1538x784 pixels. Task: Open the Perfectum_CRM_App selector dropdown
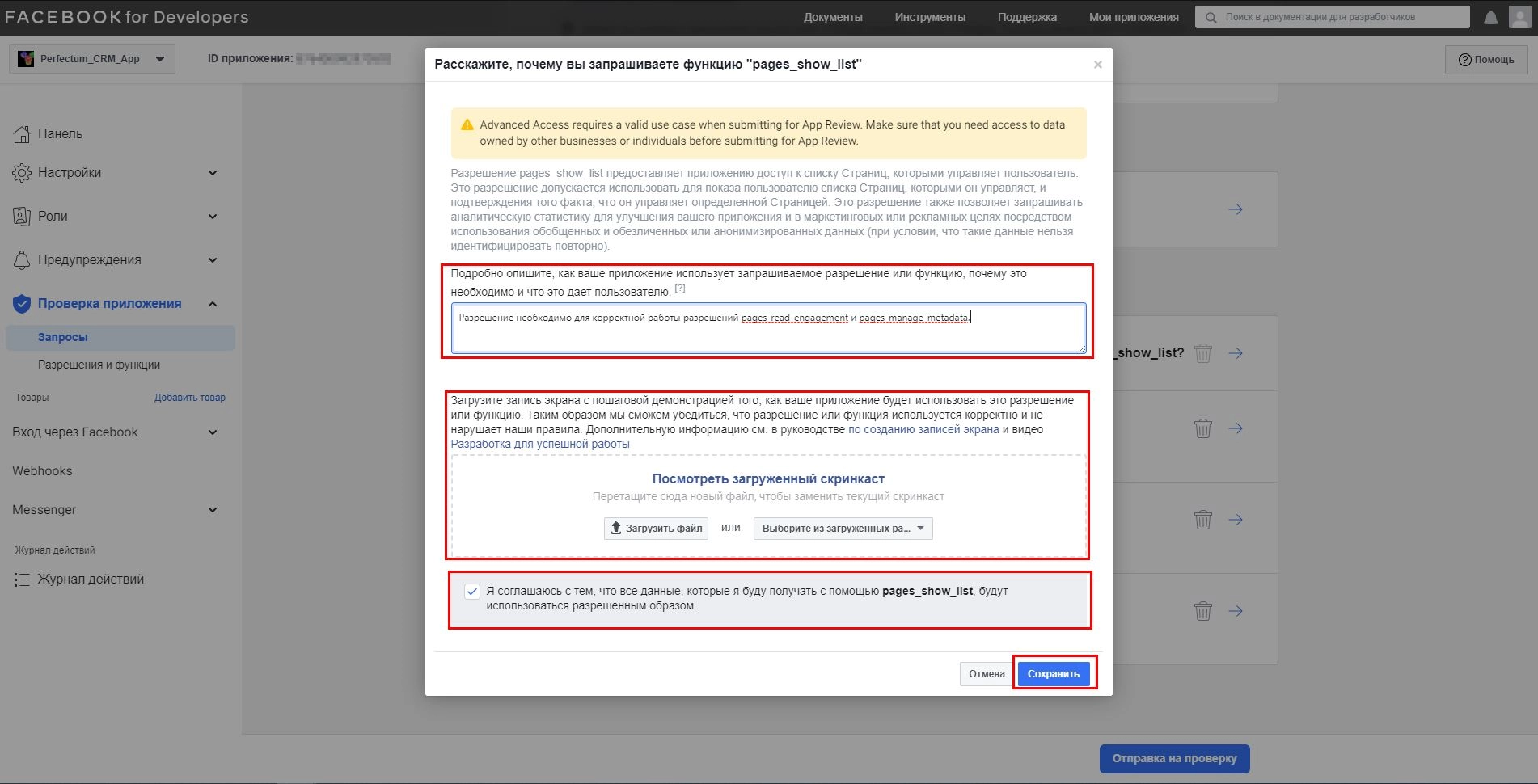92,59
